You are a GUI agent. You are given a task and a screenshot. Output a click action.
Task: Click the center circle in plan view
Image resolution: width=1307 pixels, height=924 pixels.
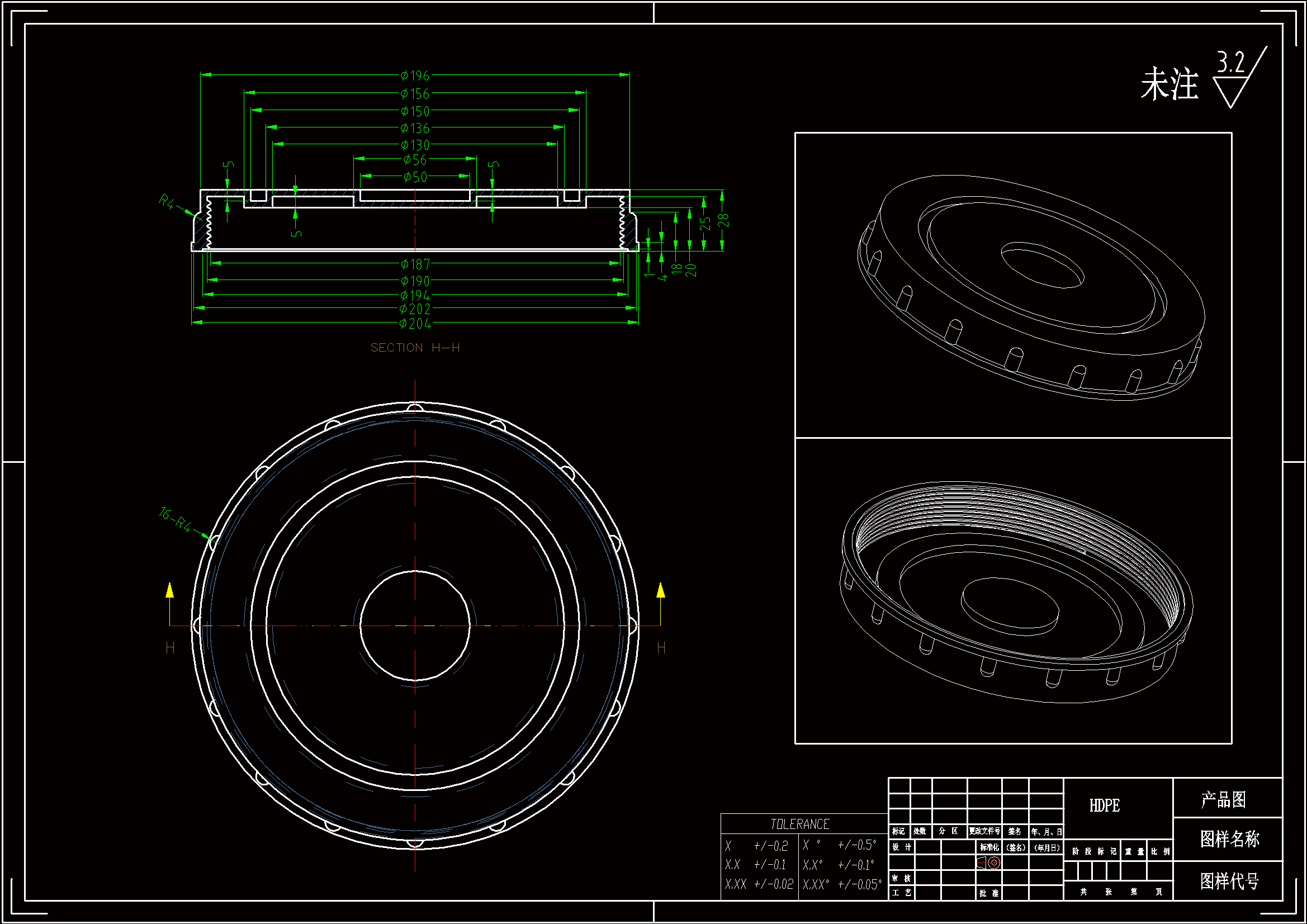415,625
